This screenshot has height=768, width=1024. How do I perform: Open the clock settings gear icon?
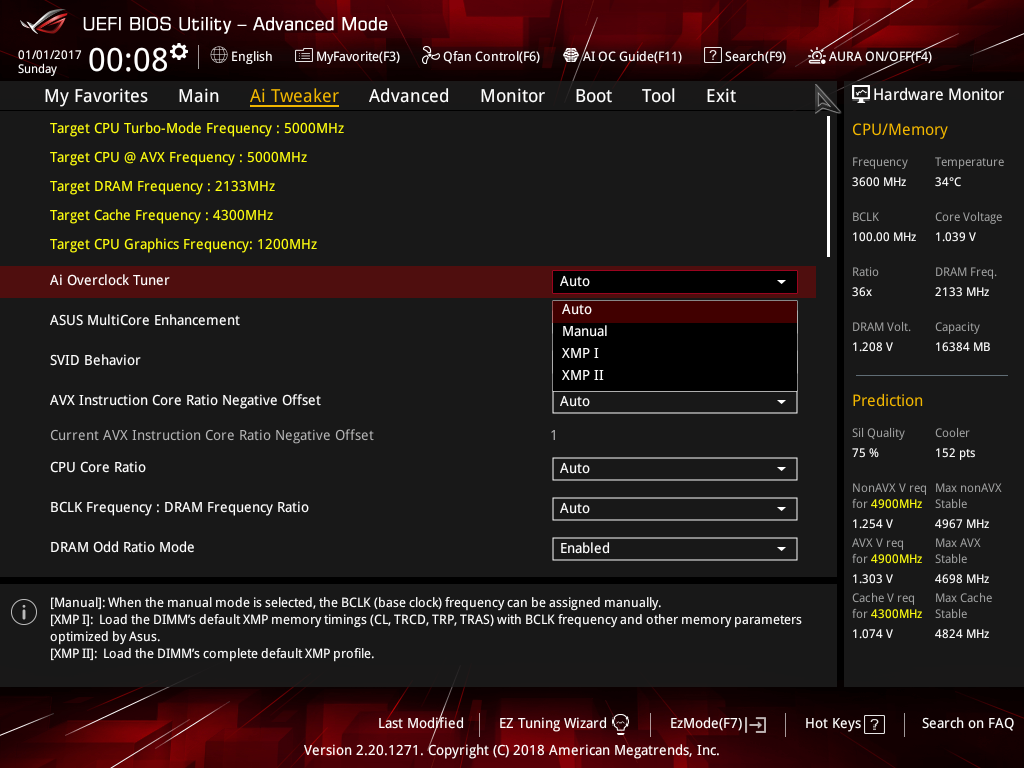coord(179,52)
